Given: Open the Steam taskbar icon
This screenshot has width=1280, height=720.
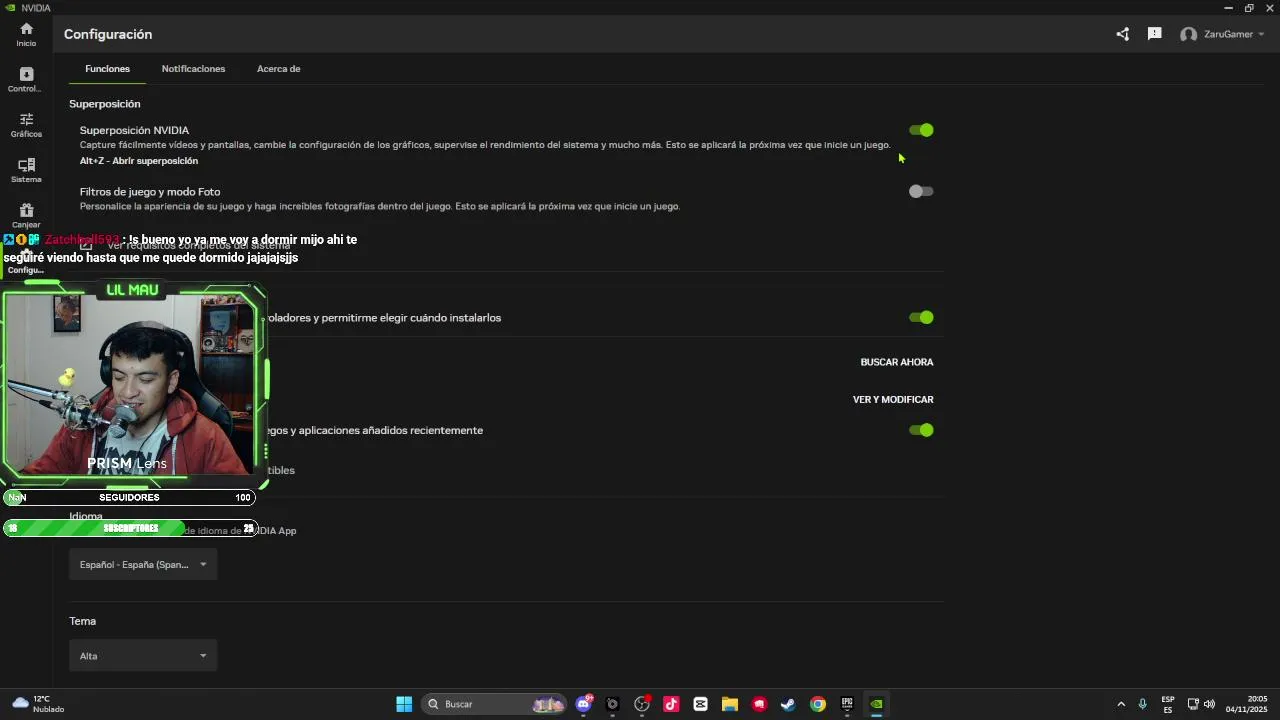Looking at the screenshot, I should click(x=788, y=704).
